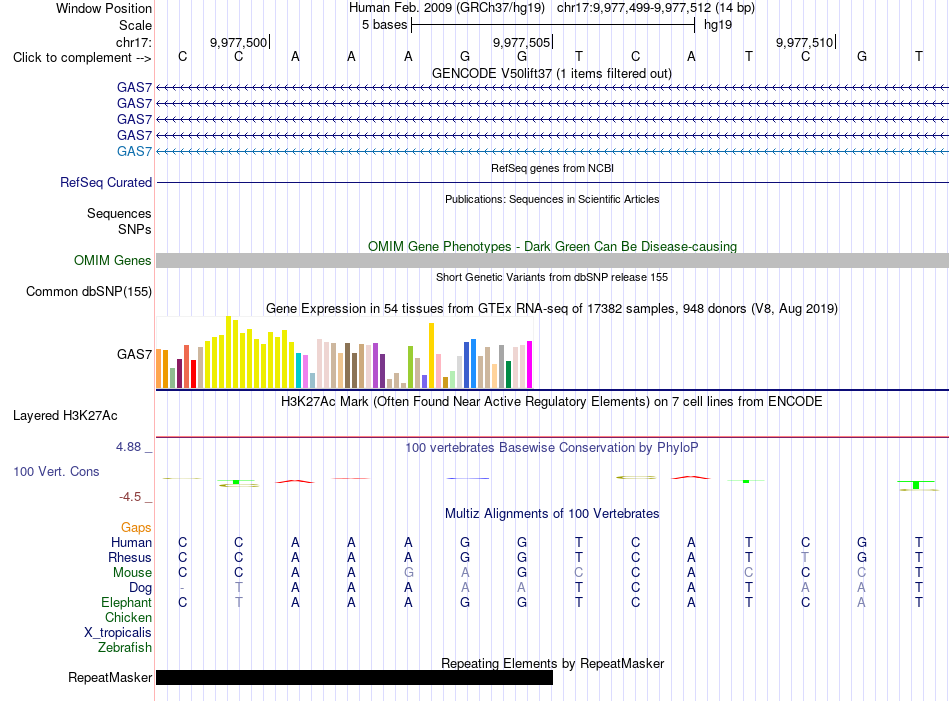Screen dimensions: 950x701
Task: Click the gray OMIM Genes track bar
Action: coord(553,261)
